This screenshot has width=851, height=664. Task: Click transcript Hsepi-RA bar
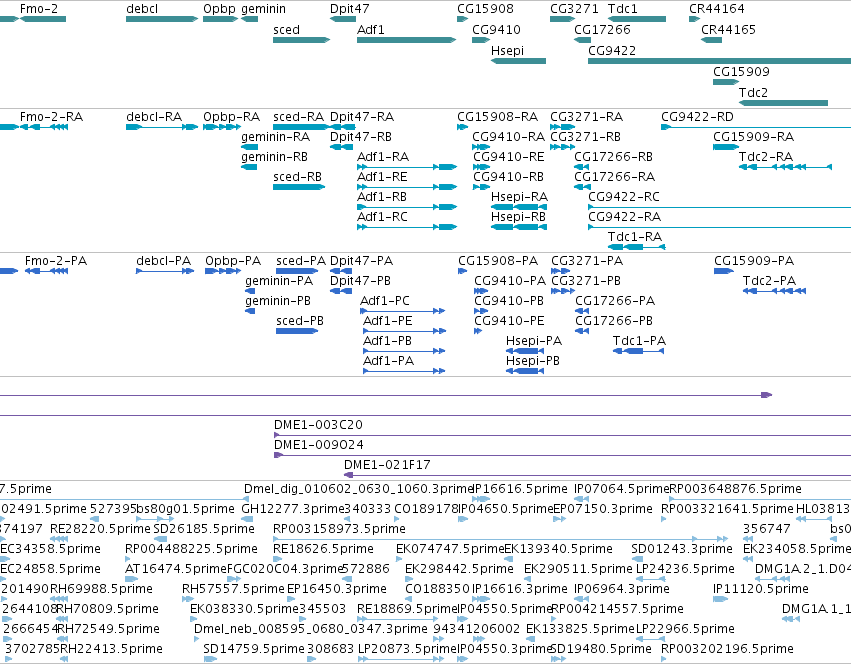(x=519, y=207)
